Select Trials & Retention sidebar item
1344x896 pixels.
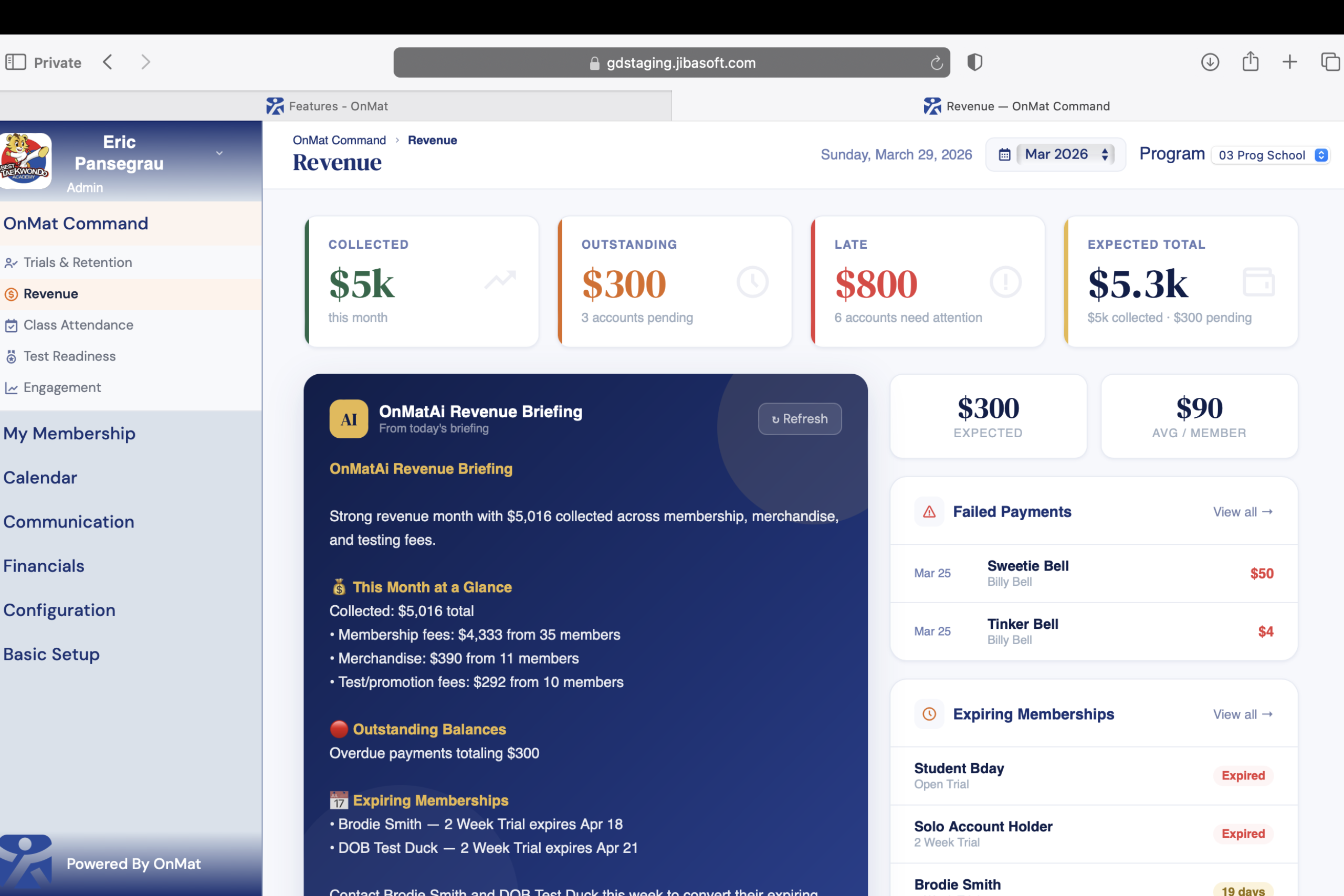[x=77, y=262]
